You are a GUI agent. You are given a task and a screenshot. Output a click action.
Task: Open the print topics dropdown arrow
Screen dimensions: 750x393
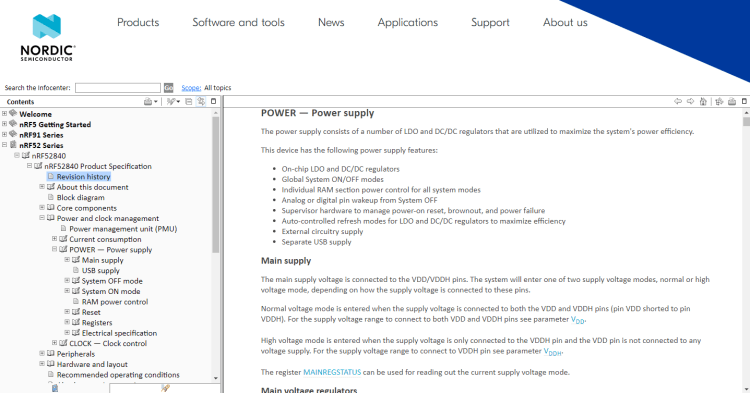155,101
